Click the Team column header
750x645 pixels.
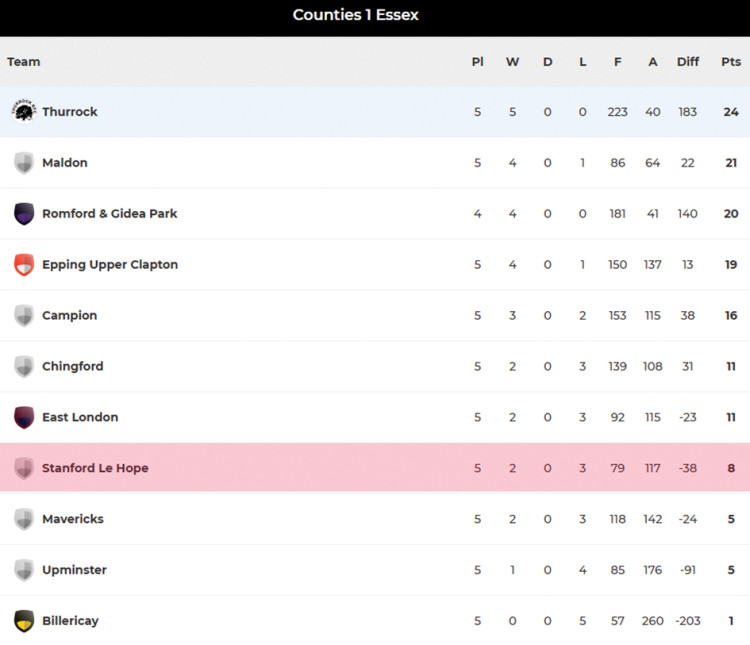pyautogui.click(x=24, y=62)
